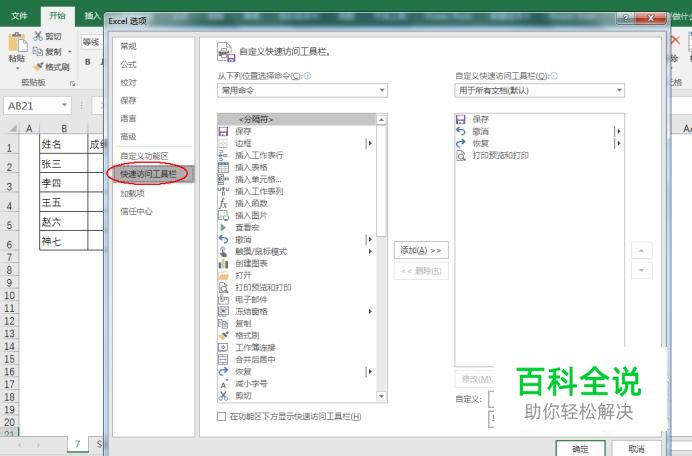This screenshot has width=692, height=456.
Task: Expand 恢复 arrow in right toolbar list
Action: pos(618,143)
